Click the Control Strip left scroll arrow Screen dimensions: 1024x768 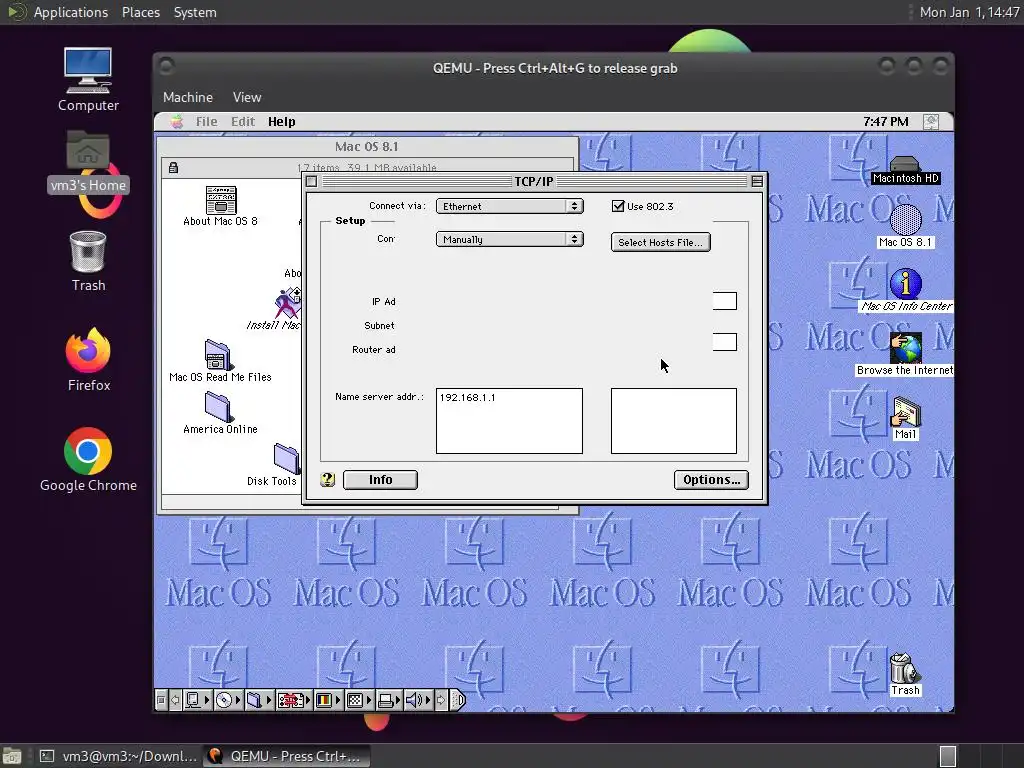(x=175, y=700)
